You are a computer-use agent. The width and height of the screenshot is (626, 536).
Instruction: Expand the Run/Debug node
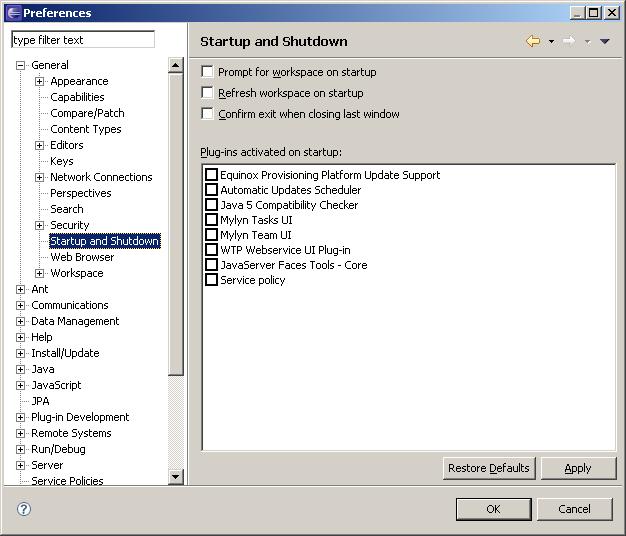point(20,449)
